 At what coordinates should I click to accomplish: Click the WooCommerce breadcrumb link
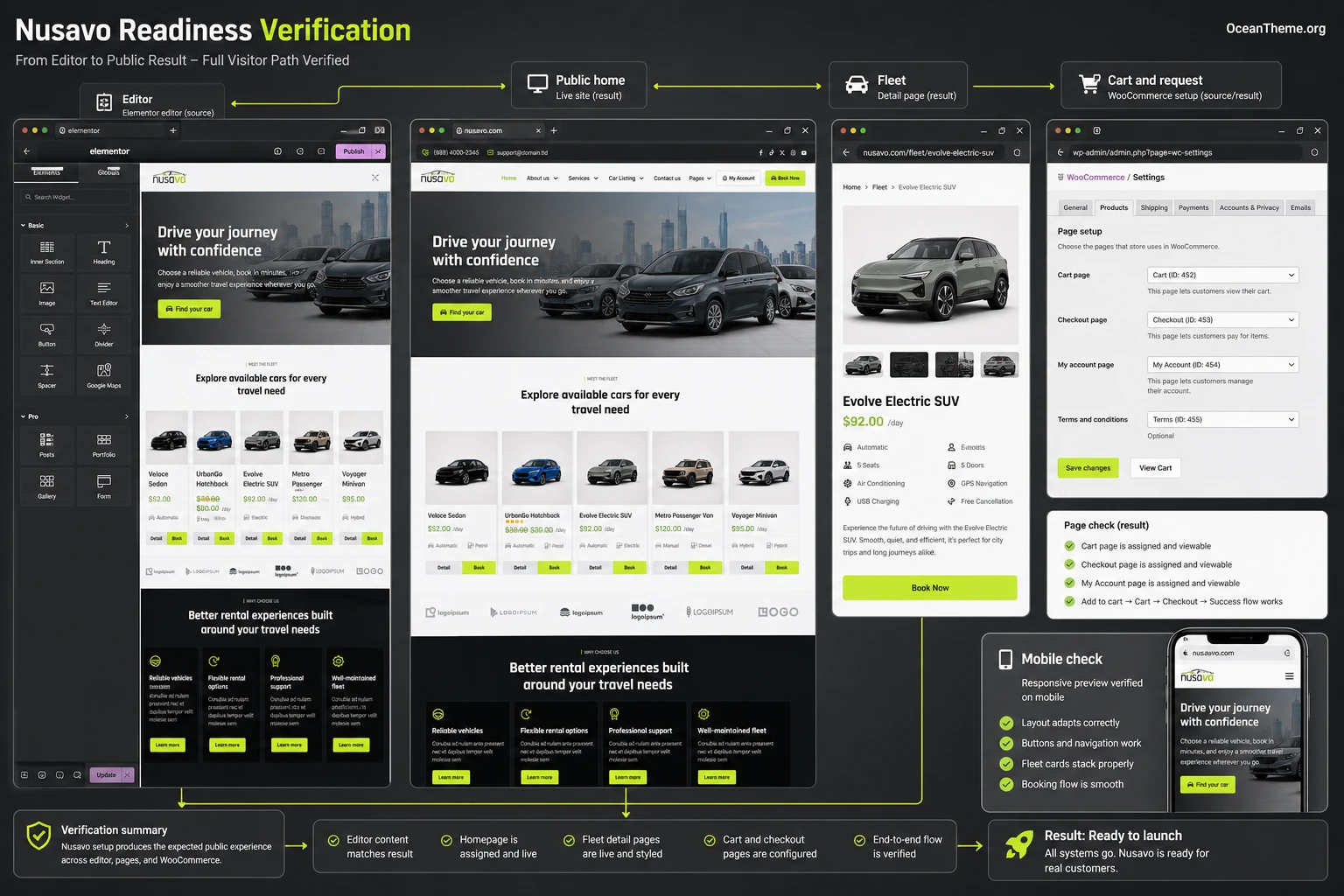coord(1095,178)
